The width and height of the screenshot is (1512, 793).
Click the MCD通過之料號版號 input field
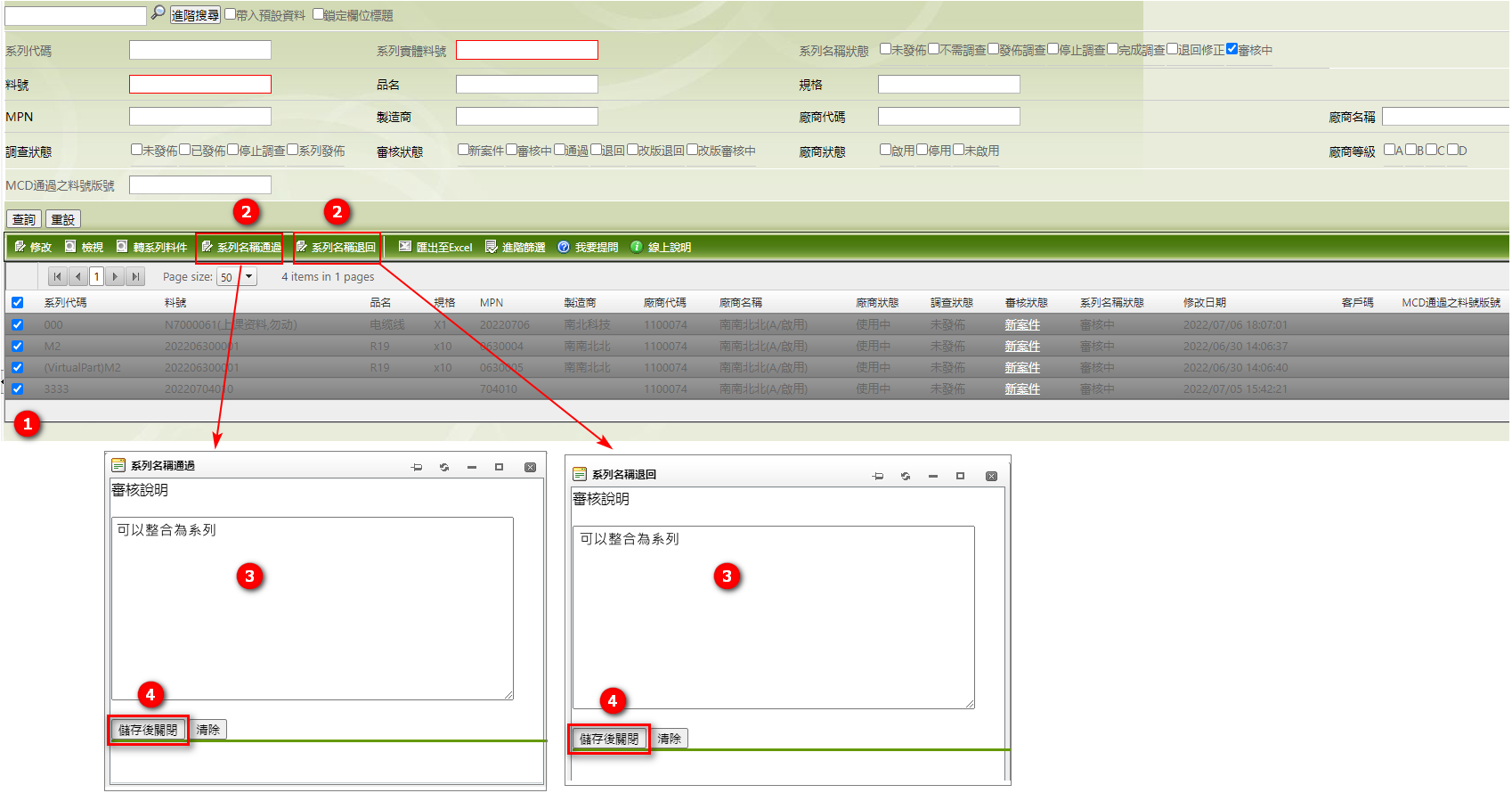click(x=200, y=184)
